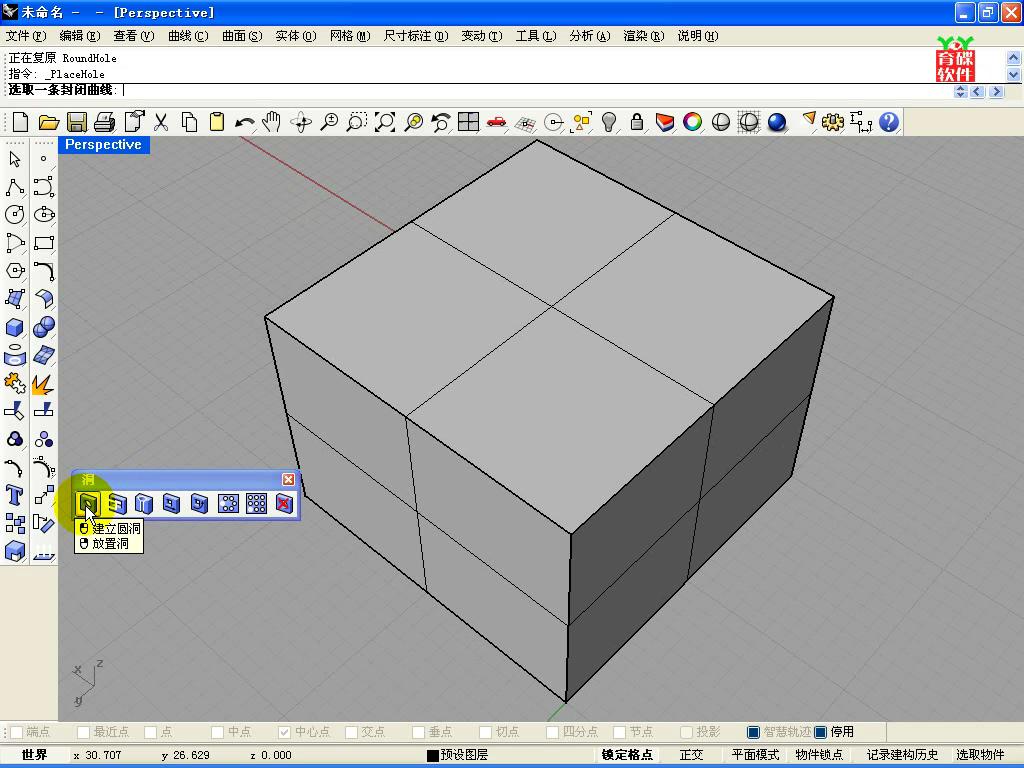
Task: Click the Rotate view icon
Action: click(301, 122)
